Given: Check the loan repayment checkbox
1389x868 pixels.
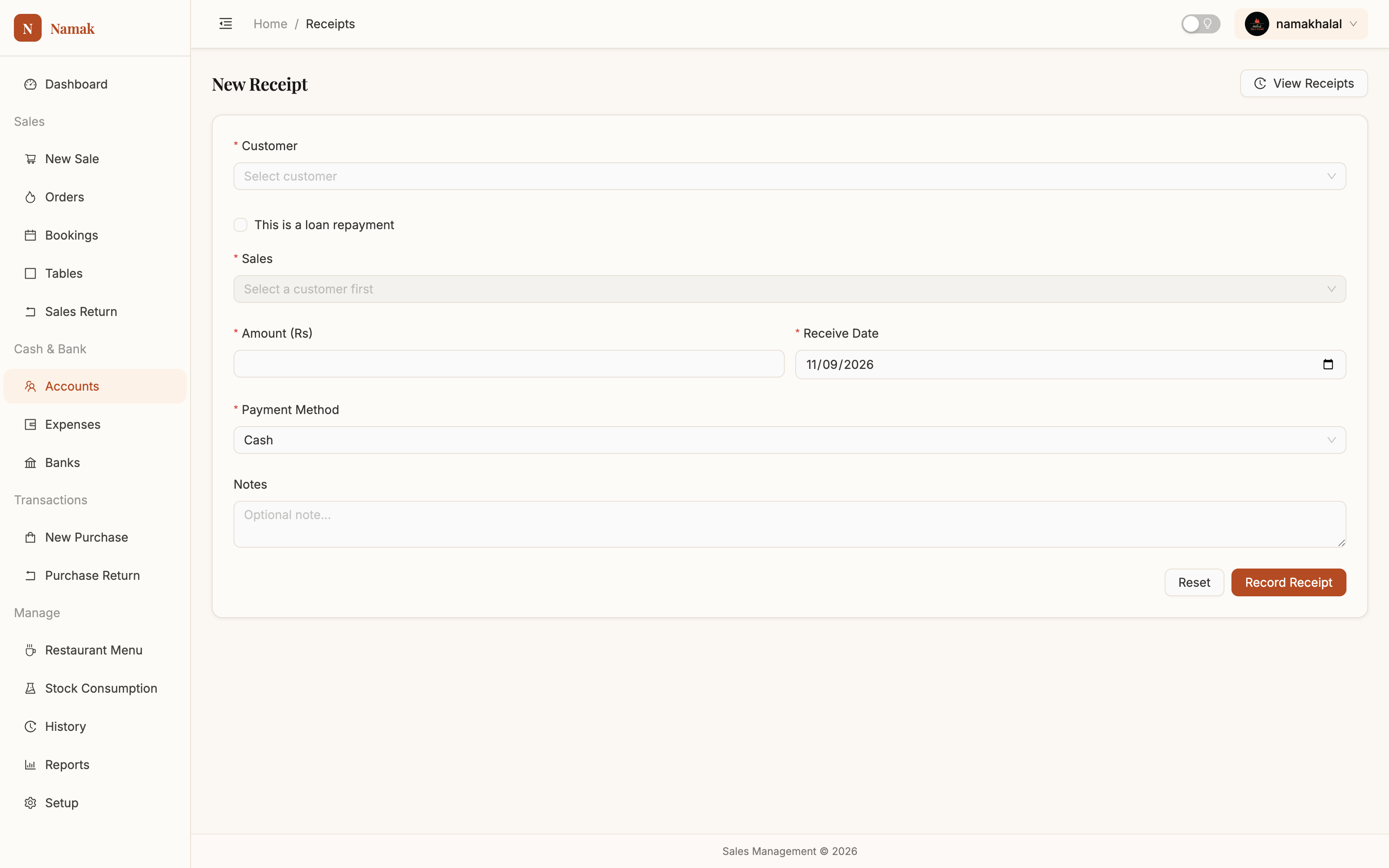Looking at the screenshot, I should point(240,225).
